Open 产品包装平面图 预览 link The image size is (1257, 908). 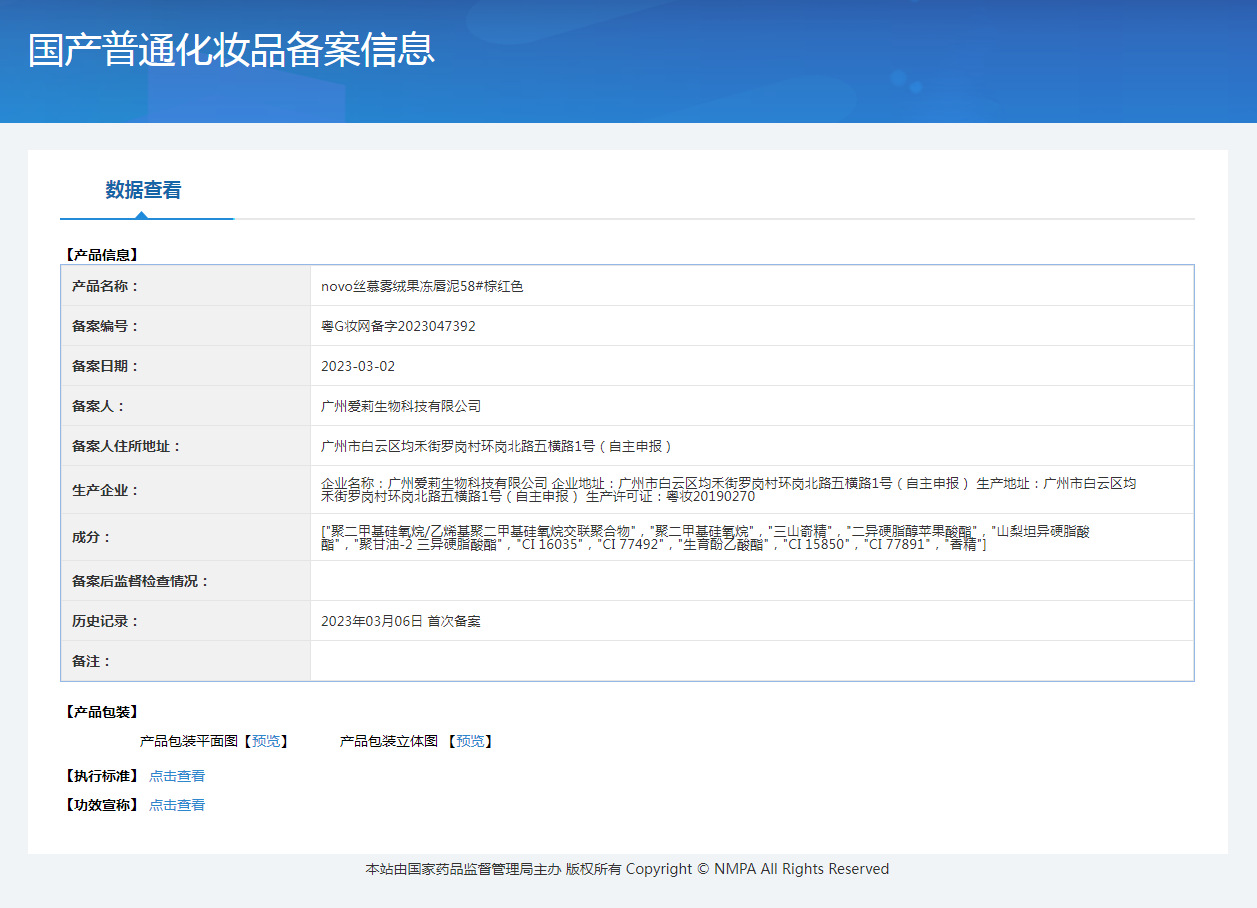click(267, 741)
